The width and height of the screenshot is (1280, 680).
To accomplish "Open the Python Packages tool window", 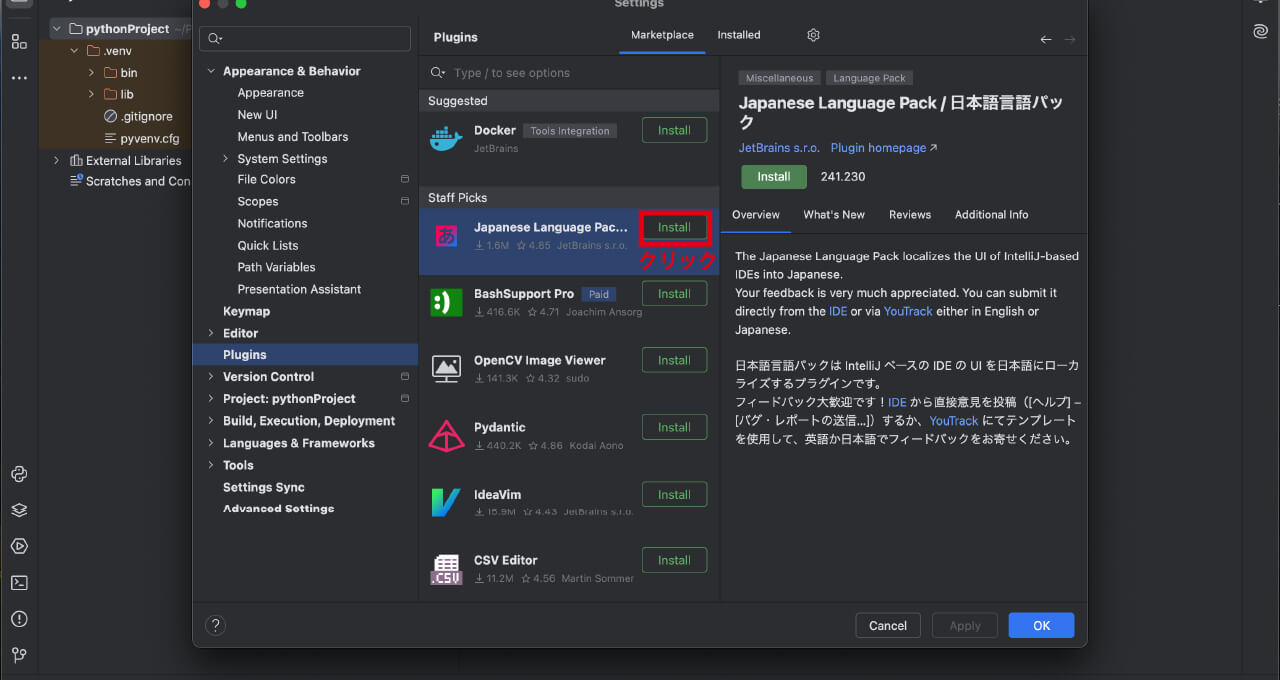I will click(18, 509).
